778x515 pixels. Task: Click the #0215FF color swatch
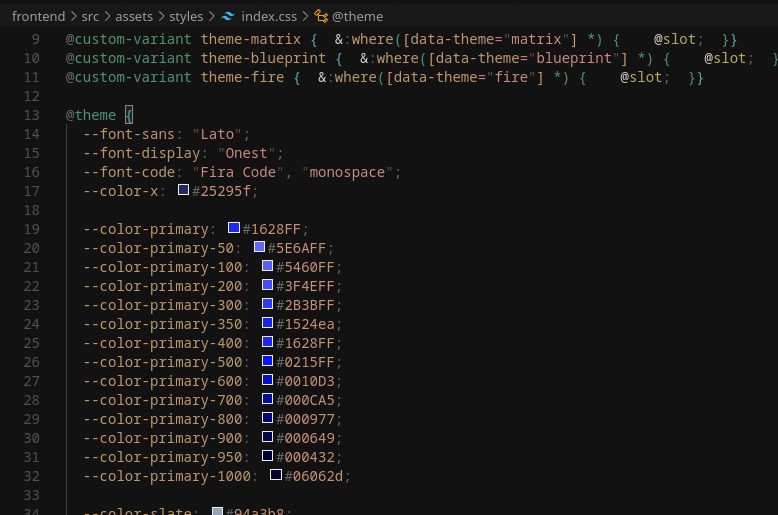pyautogui.click(x=267, y=361)
